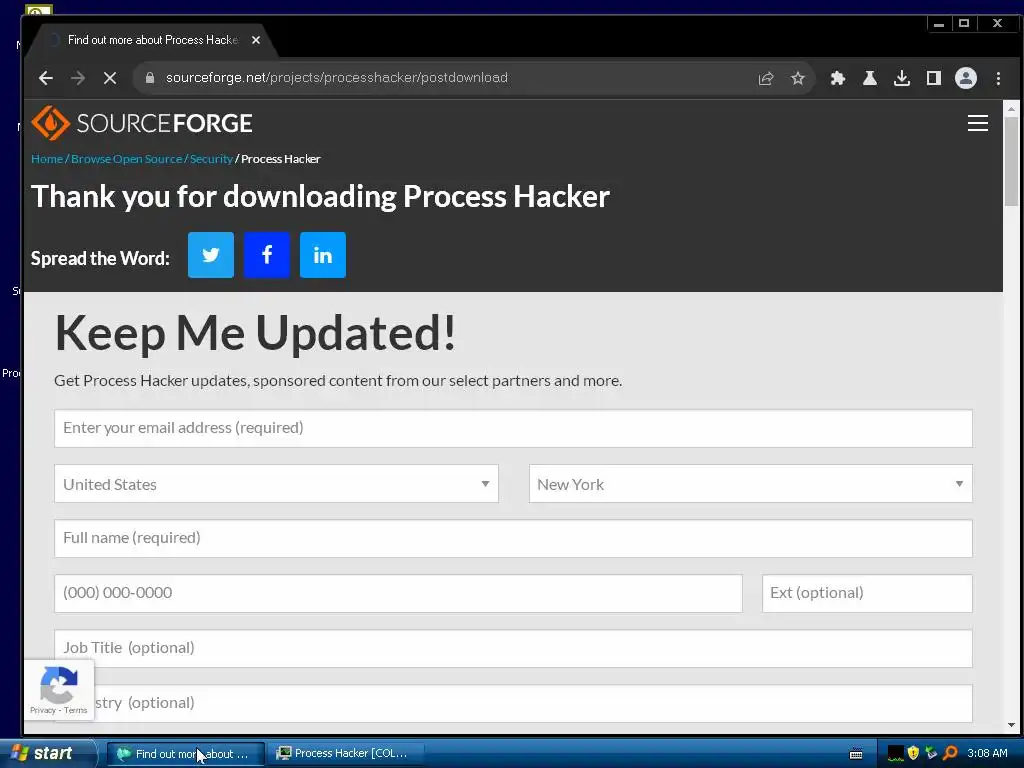Open the Downloads toolbar icon
Image resolution: width=1024 pixels, height=768 pixels.
pos(901,78)
